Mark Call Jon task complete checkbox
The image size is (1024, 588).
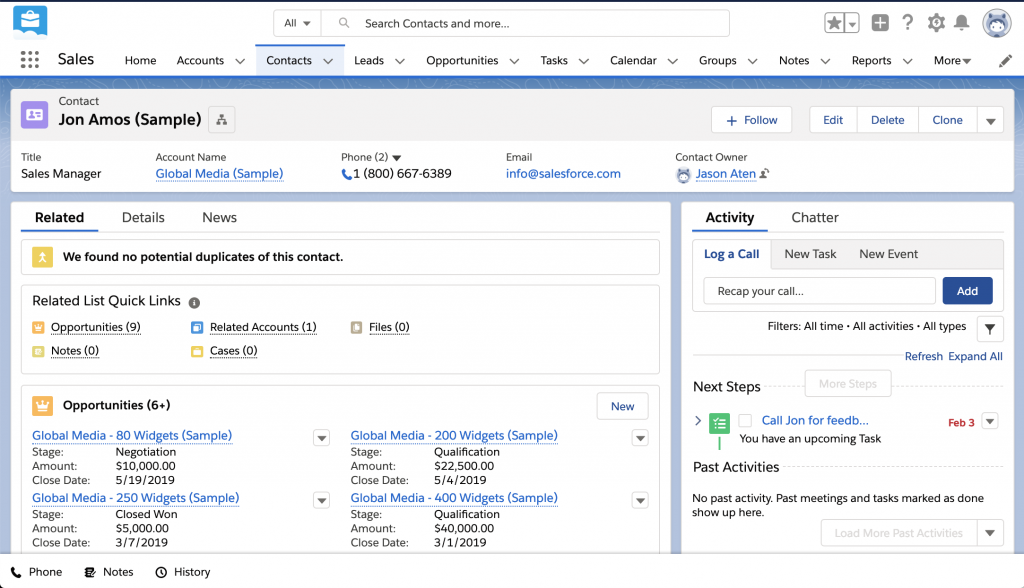tap(745, 421)
